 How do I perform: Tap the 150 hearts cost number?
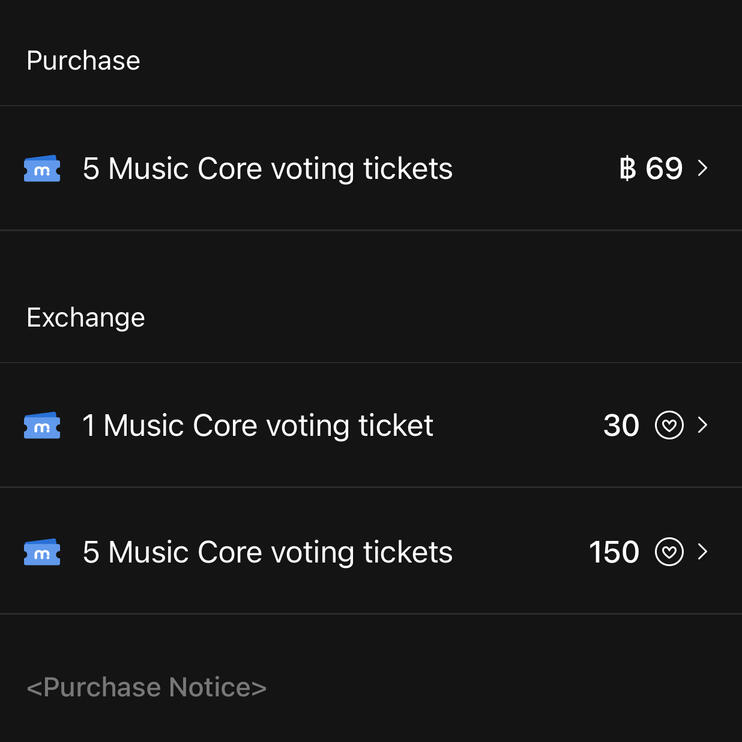(614, 552)
